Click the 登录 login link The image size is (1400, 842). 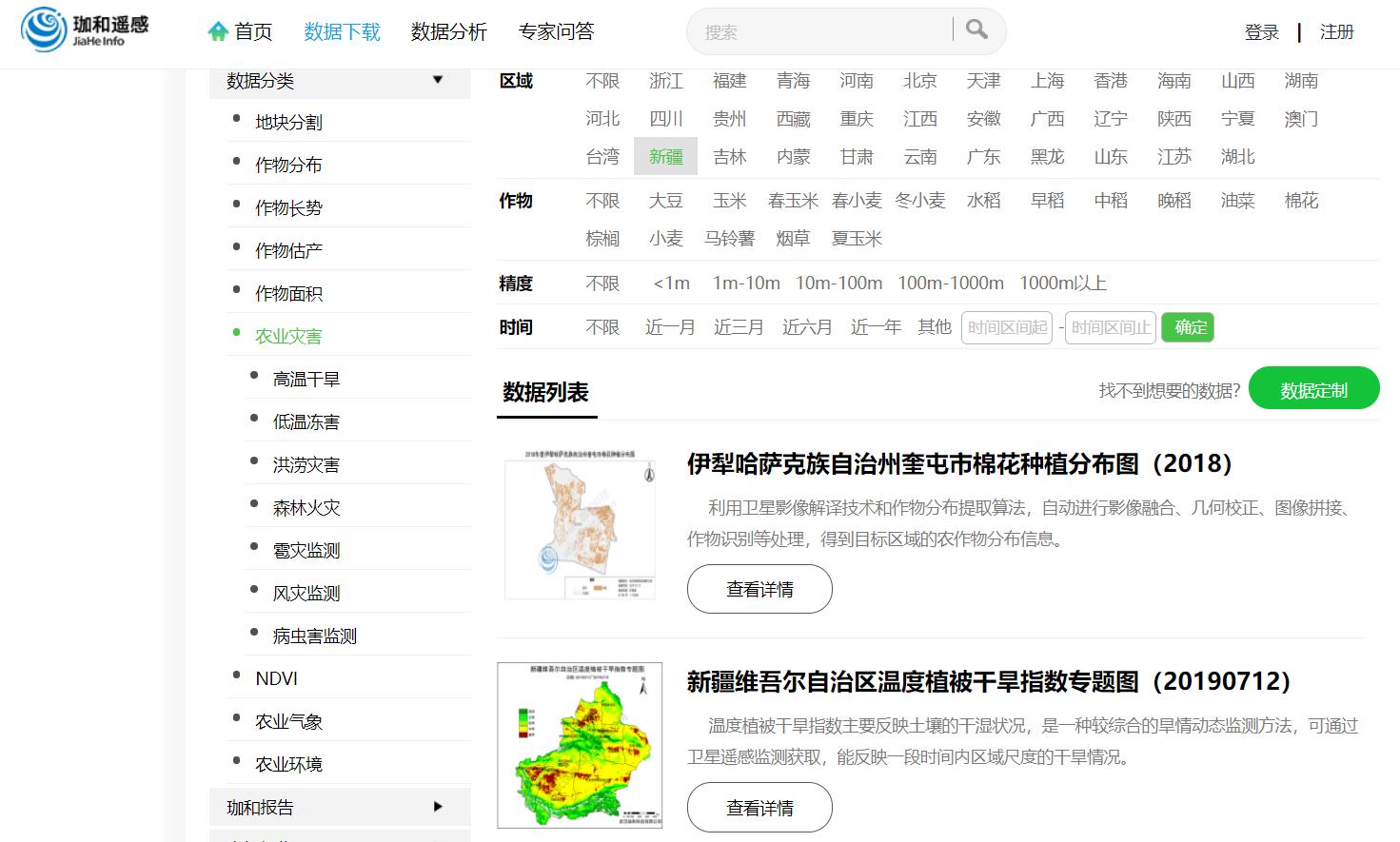pos(1261,32)
